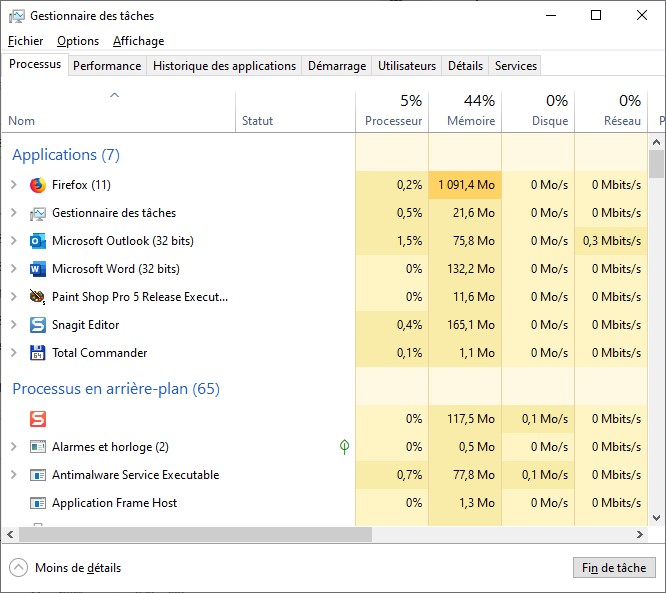Click the green leaf status icon
666x593 pixels.
tap(344, 447)
